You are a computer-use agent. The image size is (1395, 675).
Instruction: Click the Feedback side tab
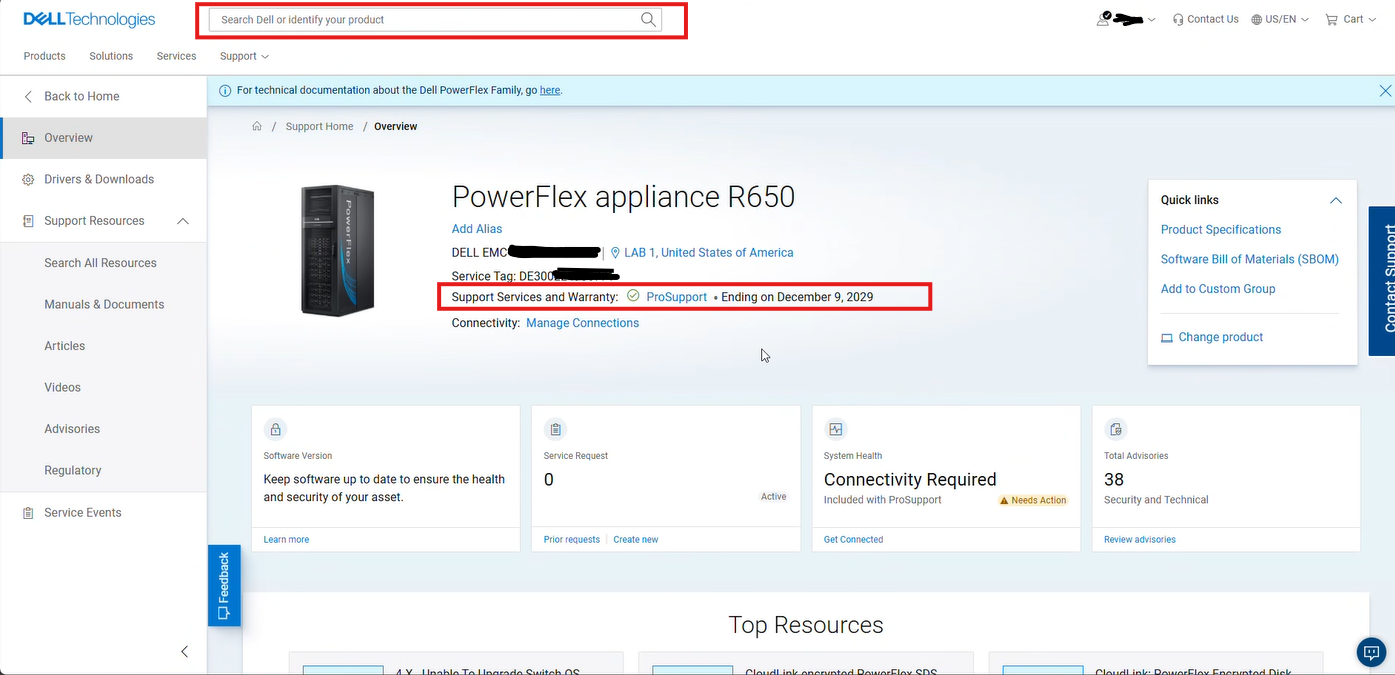tap(224, 586)
